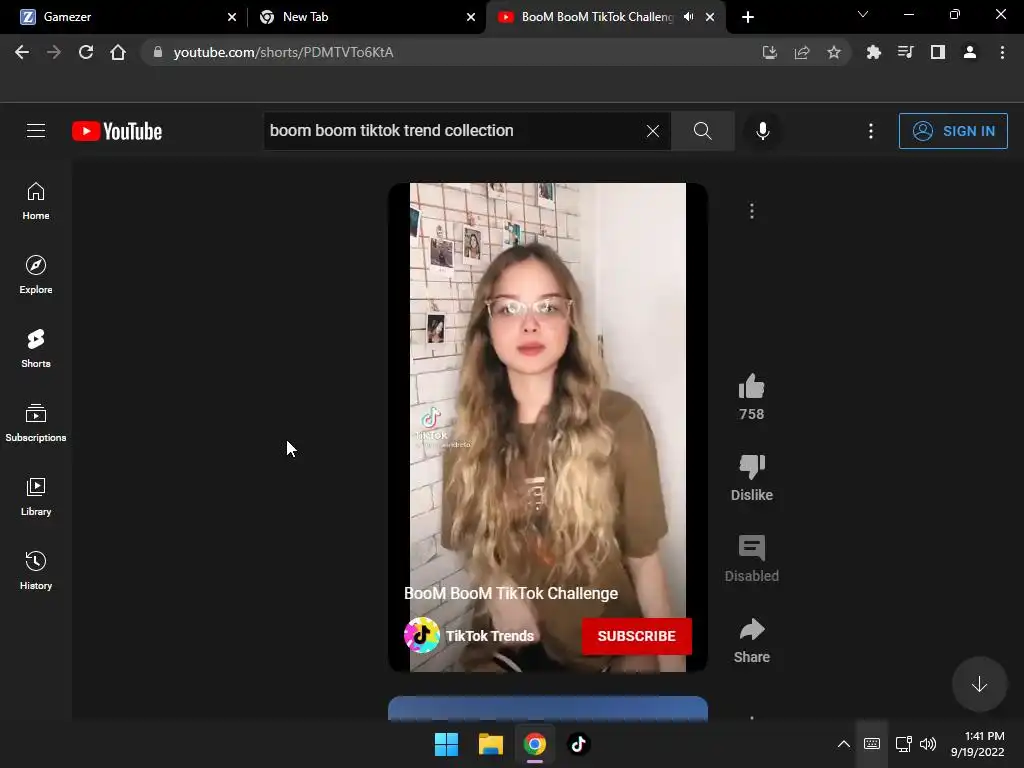Open the TikTok Trends channel avatar
Screen dimensions: 1024x768
[421, 635]
